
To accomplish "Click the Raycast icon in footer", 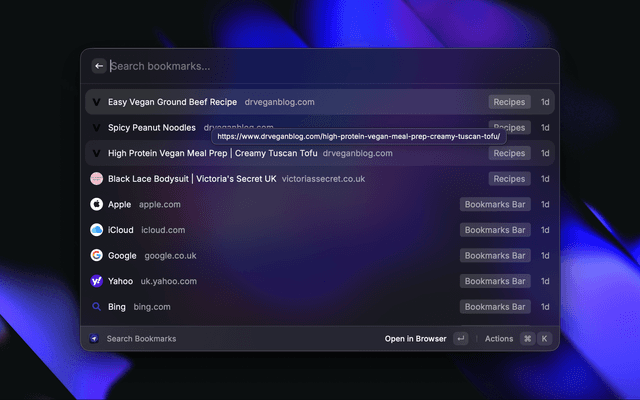I will (x=94, y=339).
